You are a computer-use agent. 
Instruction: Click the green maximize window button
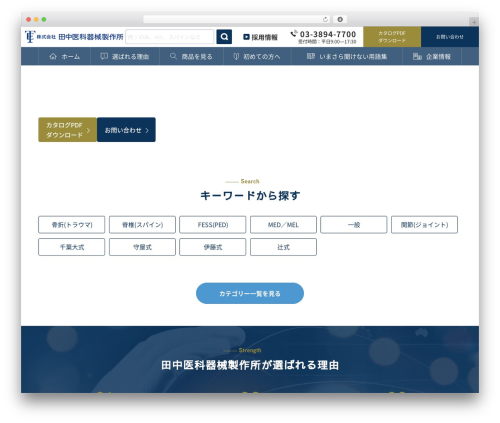click(44, 20)
